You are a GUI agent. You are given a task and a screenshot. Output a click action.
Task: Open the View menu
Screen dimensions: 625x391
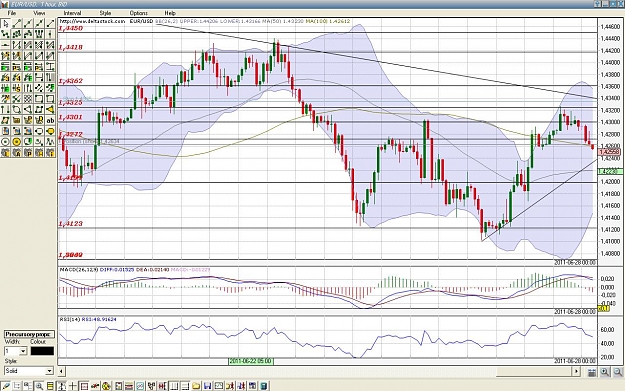pyautogui.click(x=39, y=13)
